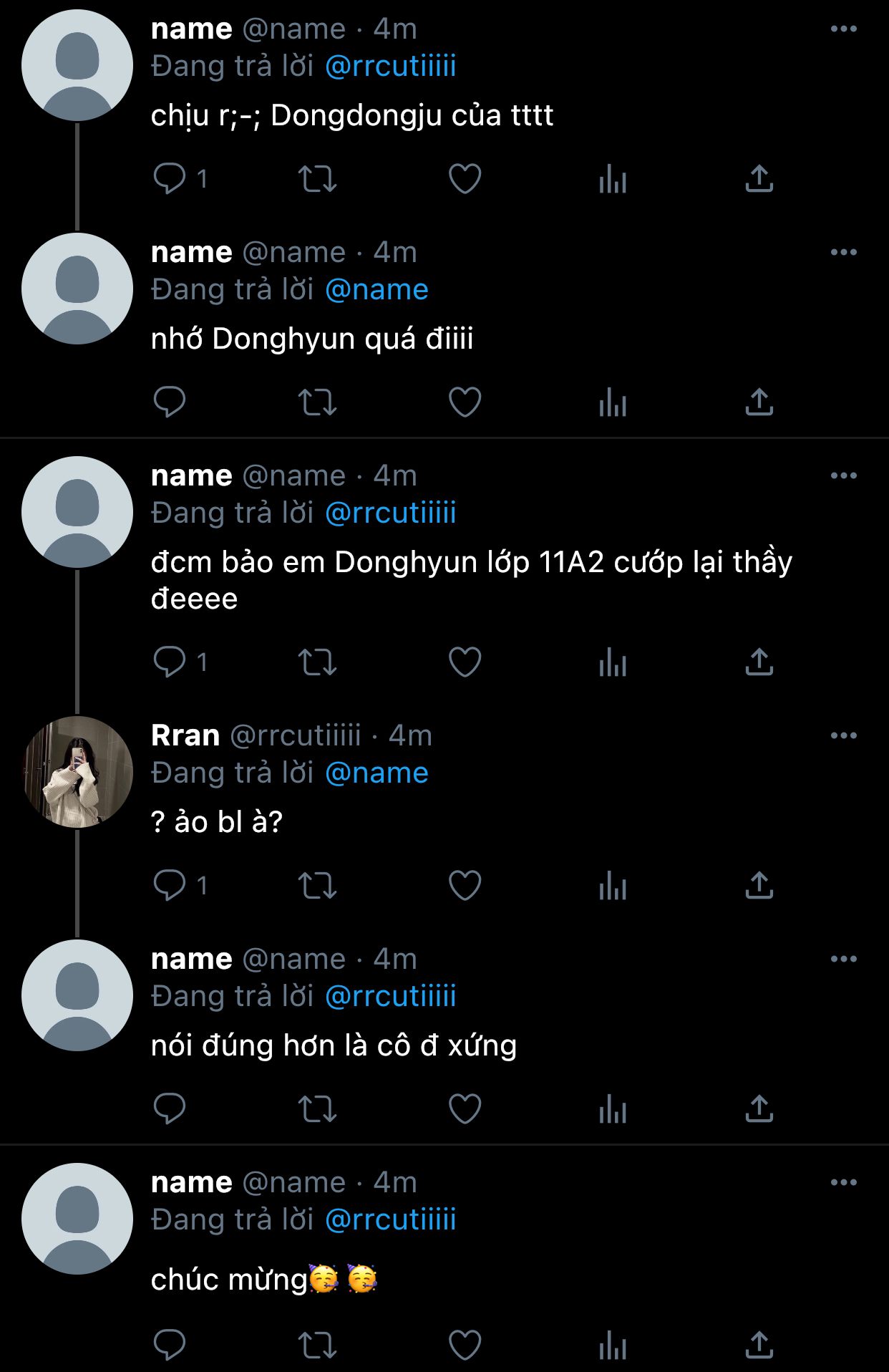Open the reply thread on Rran's tweet
Image resolution: width=889 pixels, height=1372 pixels.
tap(170, 886)
